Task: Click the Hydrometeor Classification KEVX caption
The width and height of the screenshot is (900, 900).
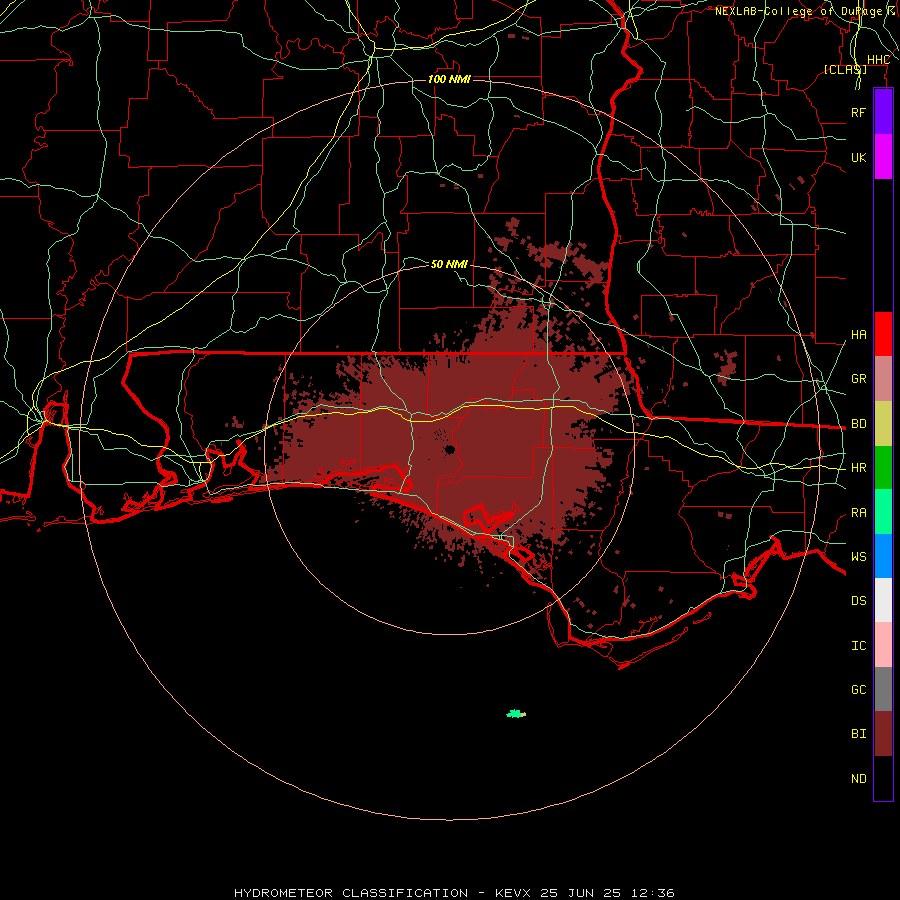Action: click(x=454, y=893)
